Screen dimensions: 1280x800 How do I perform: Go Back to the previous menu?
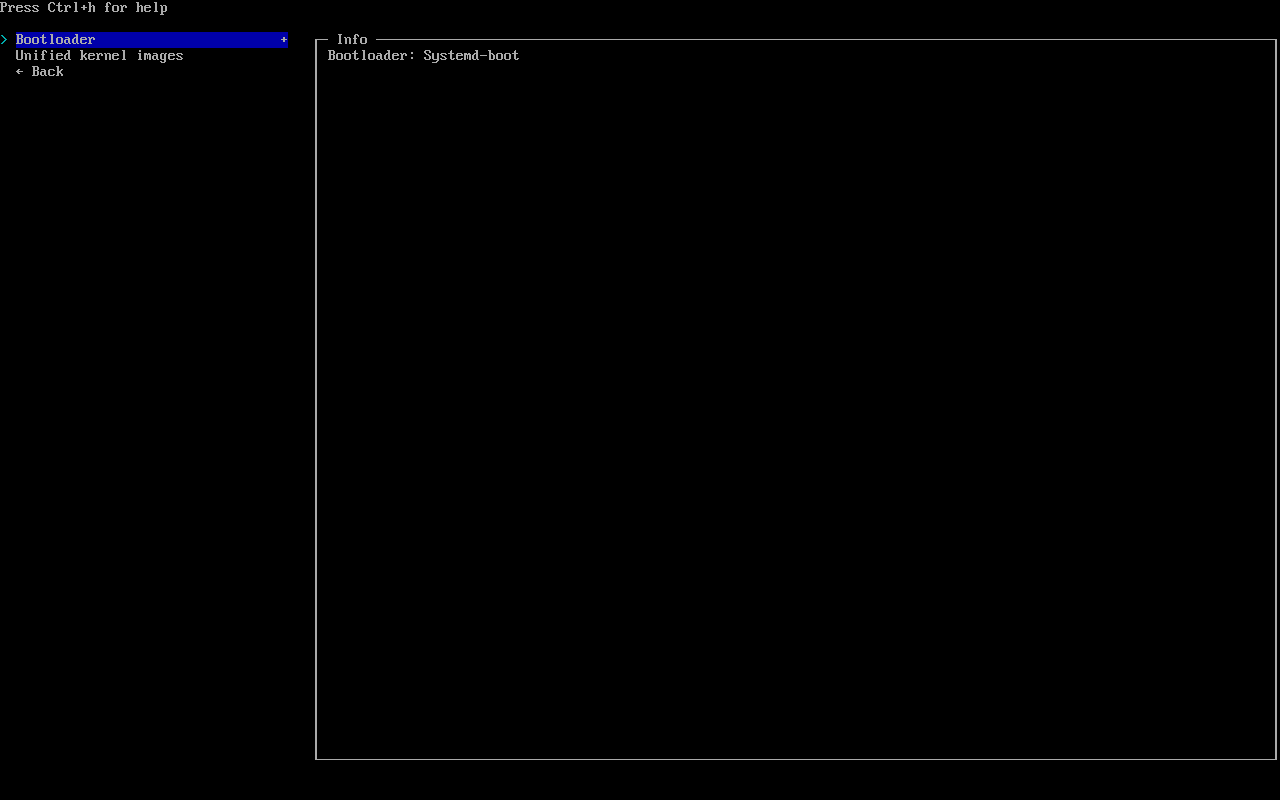pyautogui.click(x=47, y=72)
